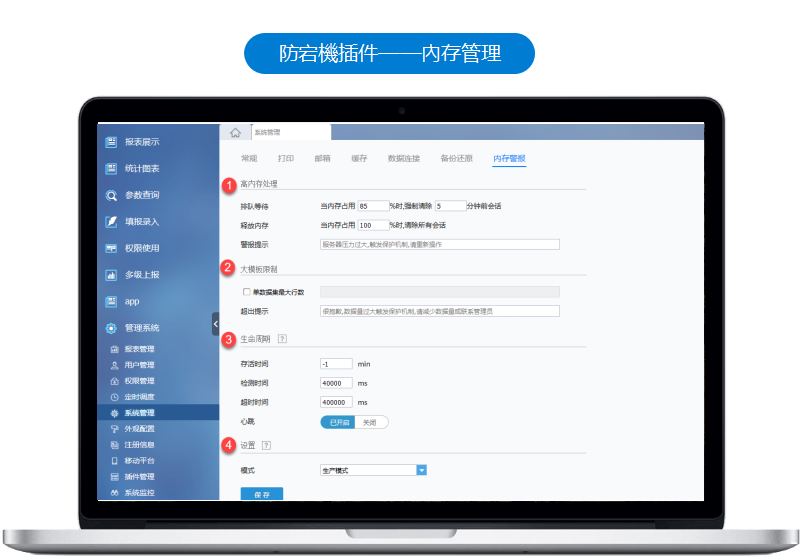This screenshot has width=803, height=558.
Task: Click the 插件管理 sidebar icon
Action: point(115,477)
